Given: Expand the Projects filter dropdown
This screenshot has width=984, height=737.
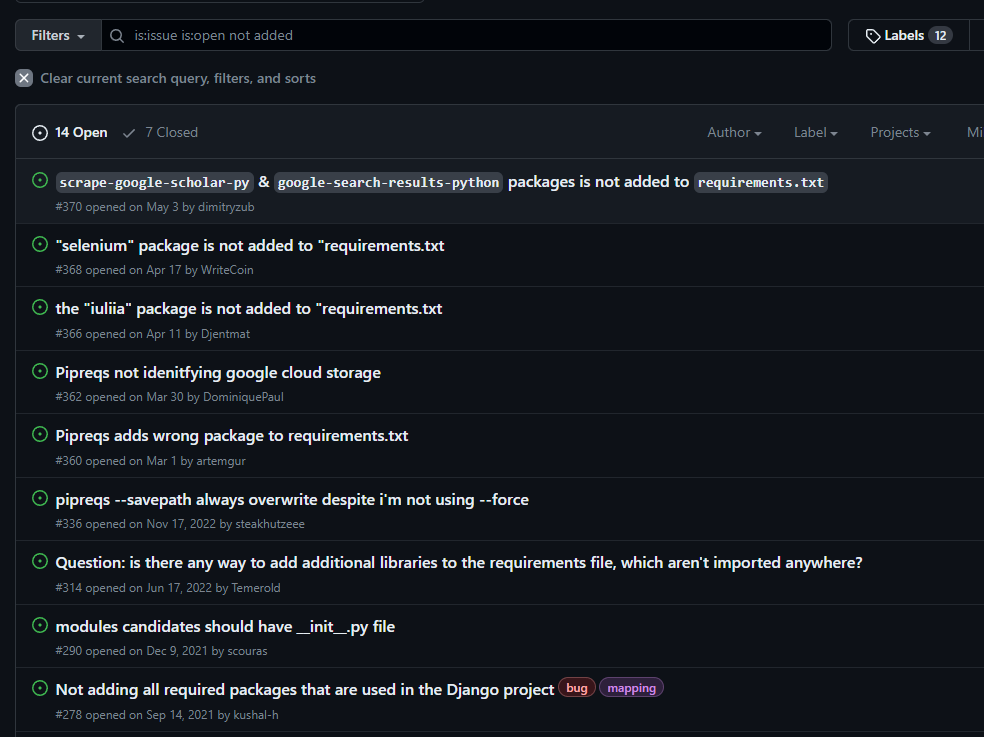Looking at the screenshot, I should click(900, 132).
